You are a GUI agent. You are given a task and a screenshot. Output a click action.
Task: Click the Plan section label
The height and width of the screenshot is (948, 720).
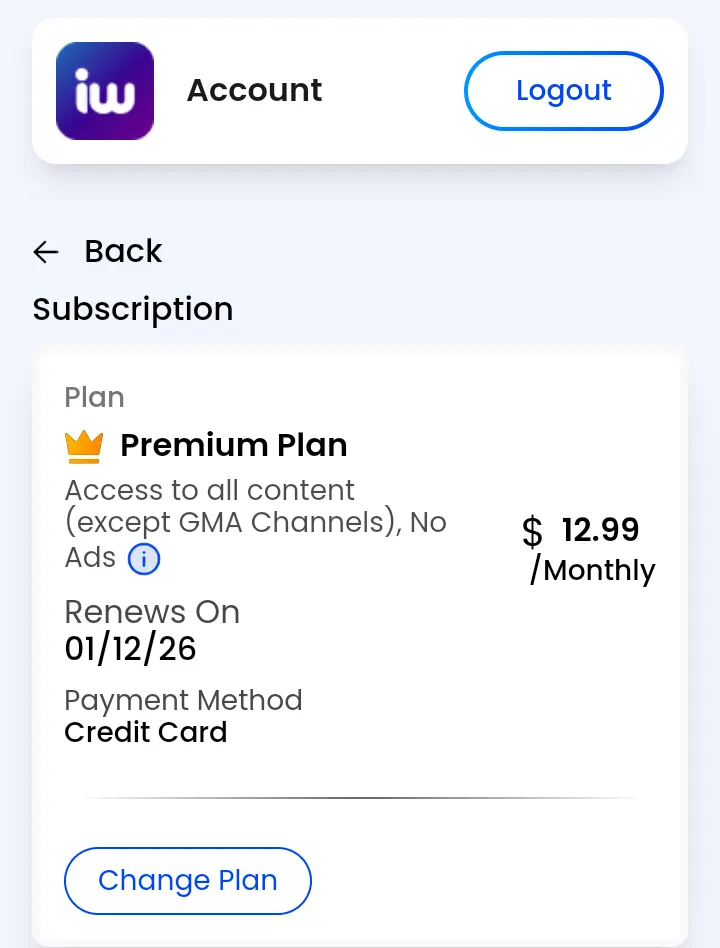[x=94, y=397]
